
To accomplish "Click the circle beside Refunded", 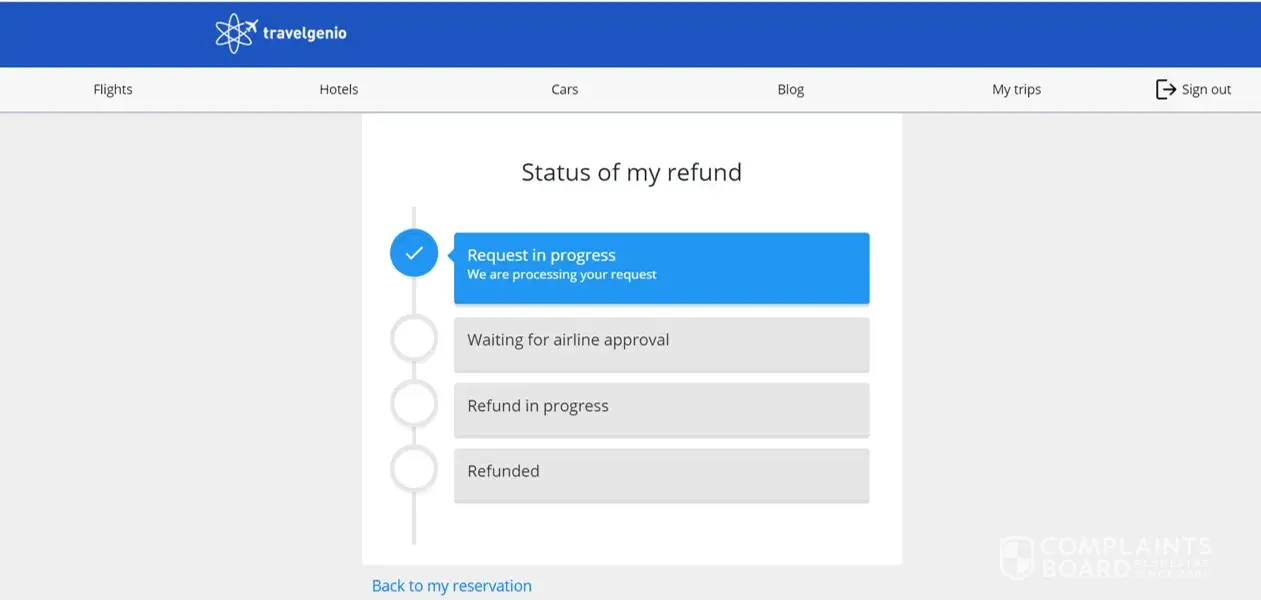I will [414, 468].
